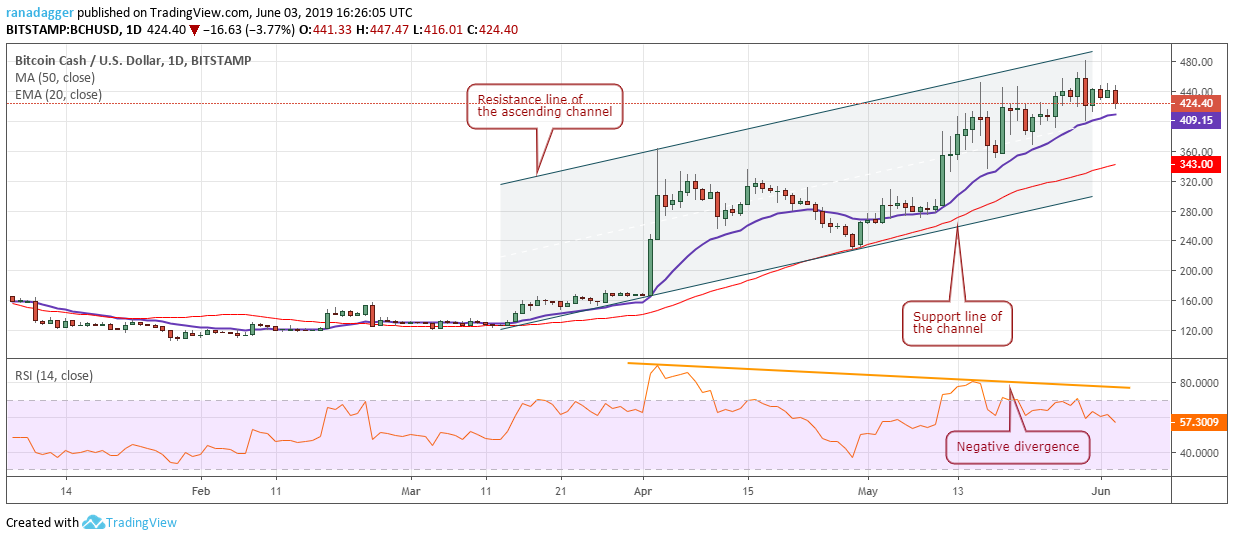Viewport: 1234px width, 540px height.
Task: Click the EMA (20, close) indicator label
Action: [58, 95]
